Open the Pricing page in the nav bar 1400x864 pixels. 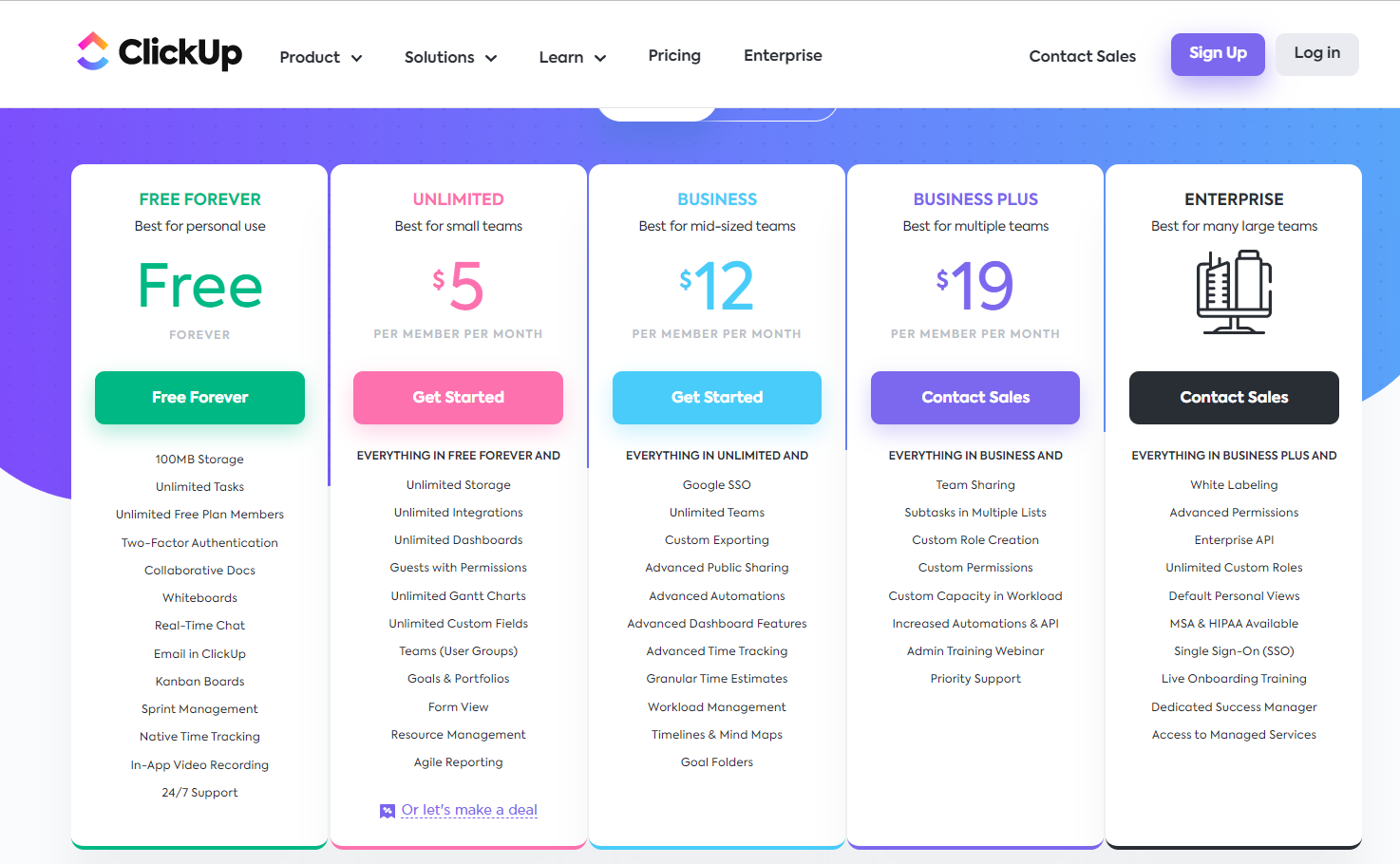coord(674,55)
